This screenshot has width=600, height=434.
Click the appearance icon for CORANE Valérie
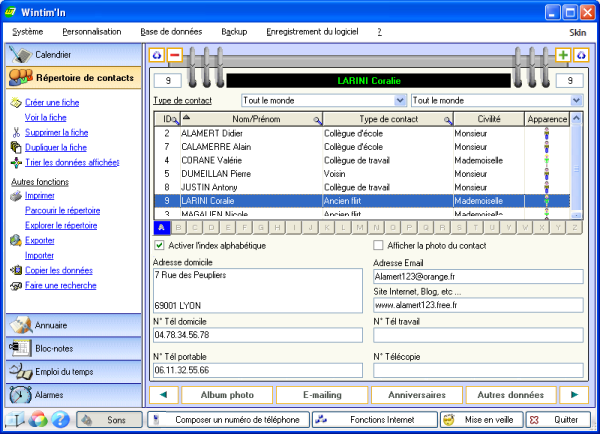pyautogui.click(x=546, y=160)
